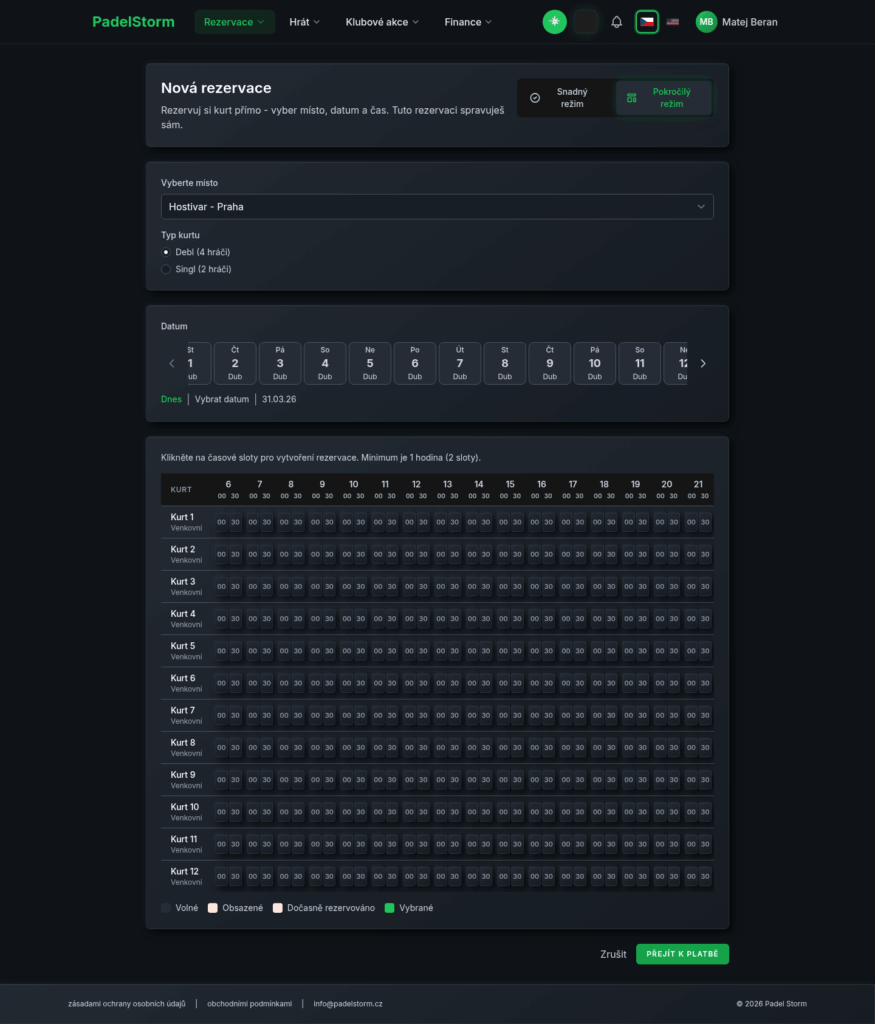
Task: Select Friday 10 Dub date
Action: 594,364
